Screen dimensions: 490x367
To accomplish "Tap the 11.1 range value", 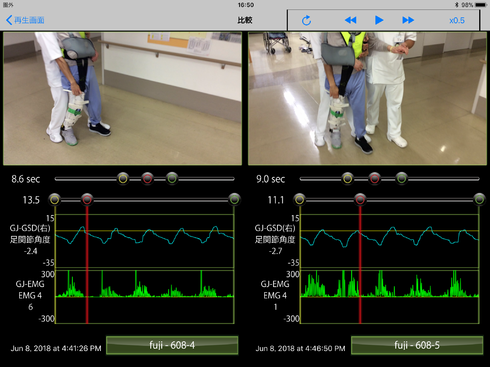I will pyautogui.click(x=276, y=200).
